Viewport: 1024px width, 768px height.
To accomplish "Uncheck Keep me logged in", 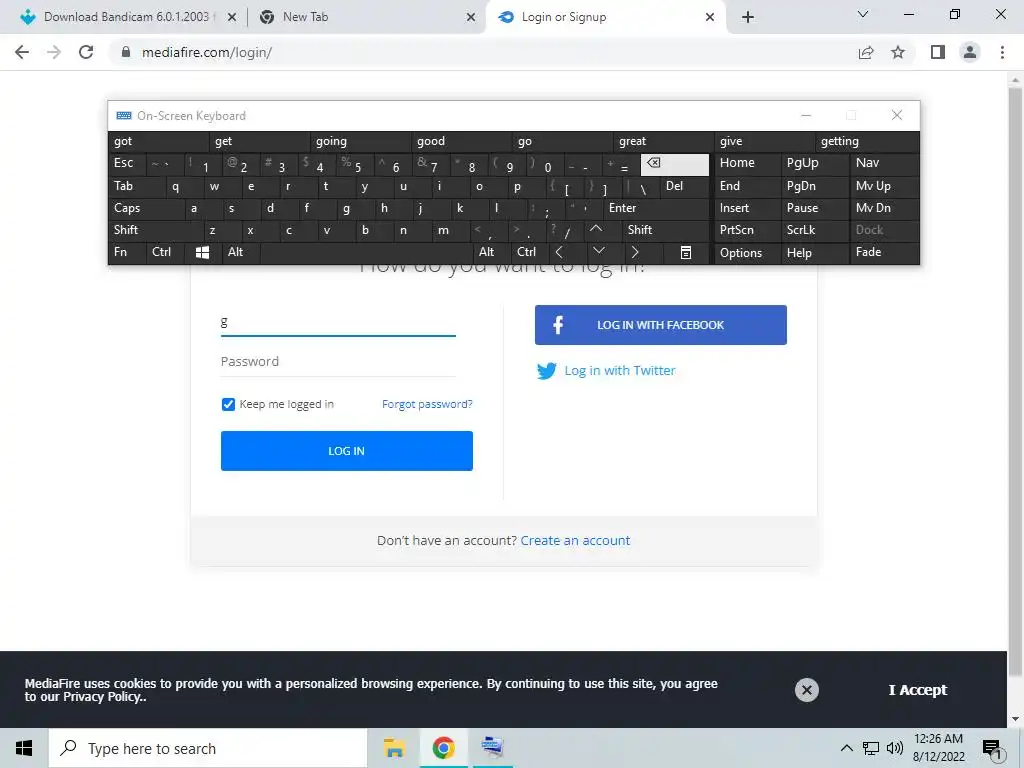I will [228, 404].
